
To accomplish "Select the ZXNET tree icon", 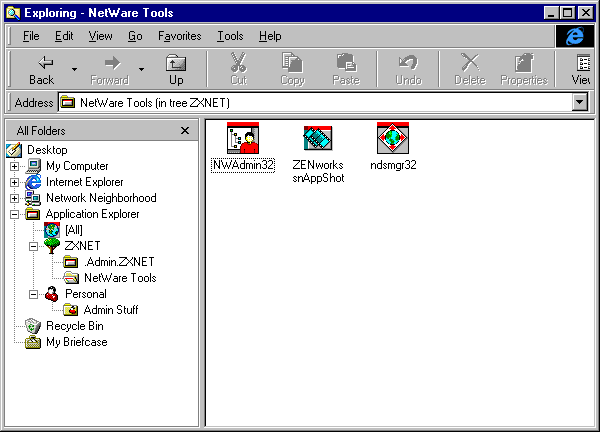I will coord(52,246).
